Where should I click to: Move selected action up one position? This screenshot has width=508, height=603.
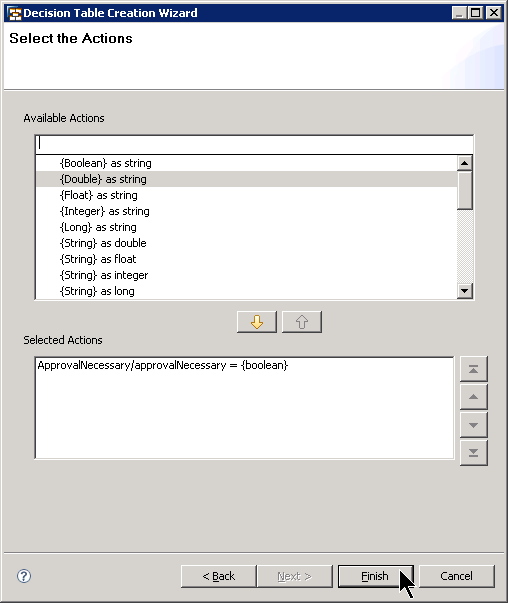click(x=473, y=397)
